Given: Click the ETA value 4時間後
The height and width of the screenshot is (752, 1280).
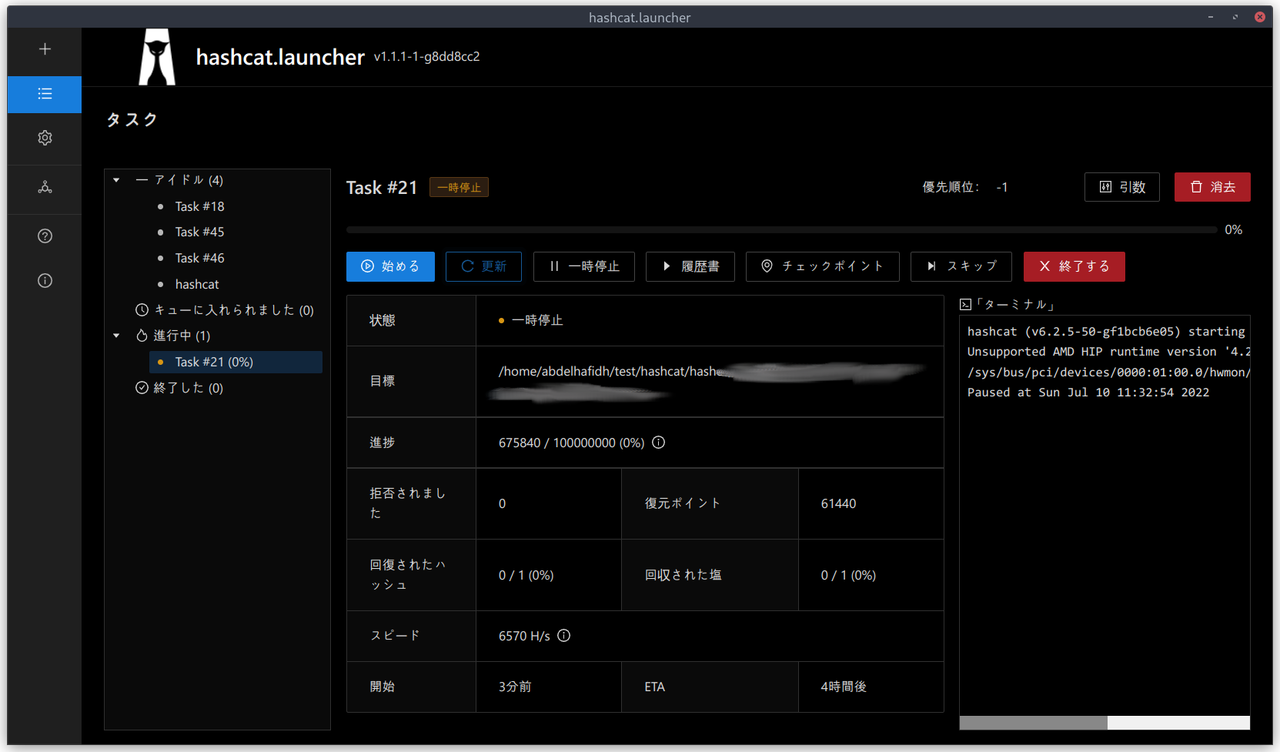Looking at the screenshot, I should click(846, 687).
